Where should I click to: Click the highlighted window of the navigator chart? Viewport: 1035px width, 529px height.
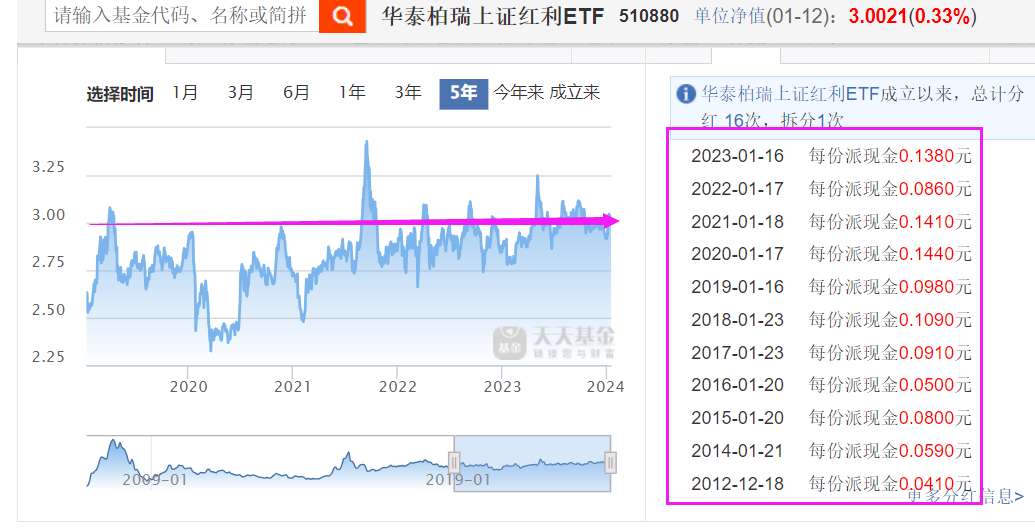532,464
